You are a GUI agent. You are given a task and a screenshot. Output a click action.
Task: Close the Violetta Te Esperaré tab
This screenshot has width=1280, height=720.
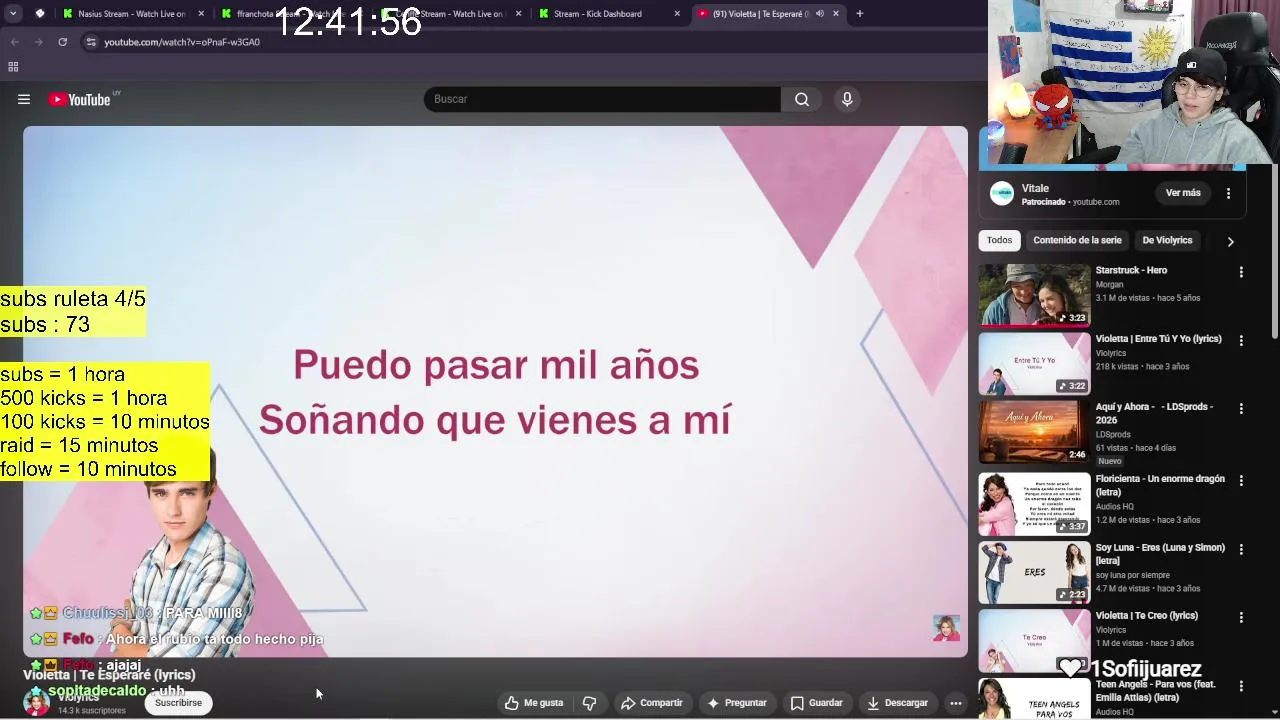point(836,14)
